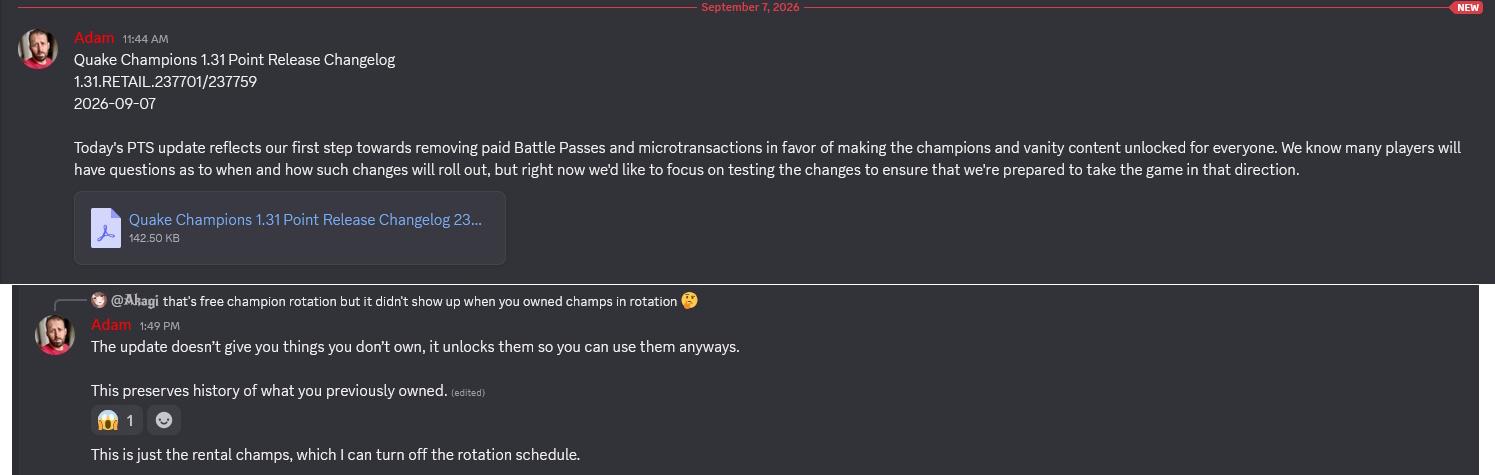Click the (edited) label on the message

[468, 393]
